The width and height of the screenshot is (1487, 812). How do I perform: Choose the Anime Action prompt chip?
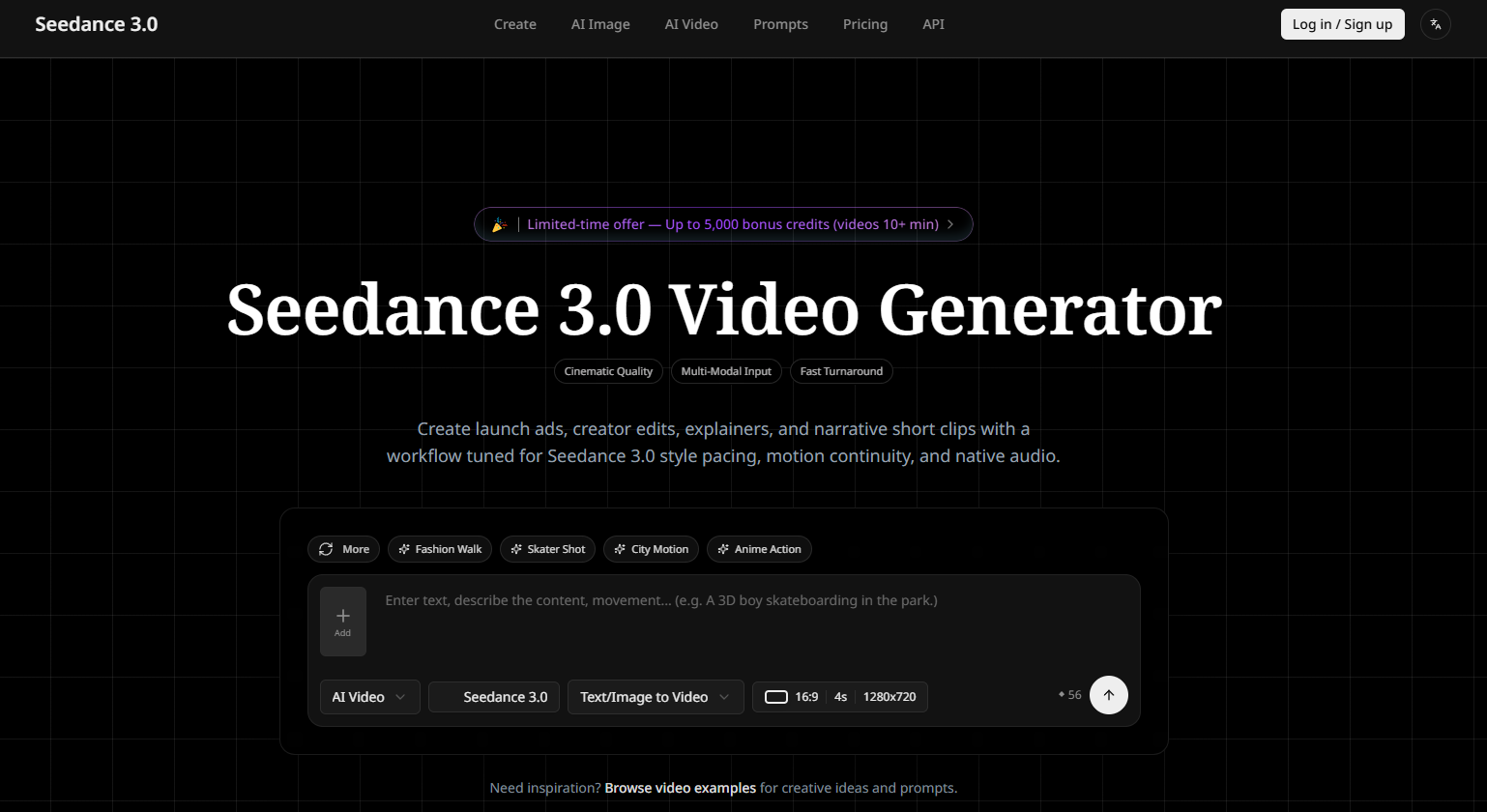coord(759,549)
